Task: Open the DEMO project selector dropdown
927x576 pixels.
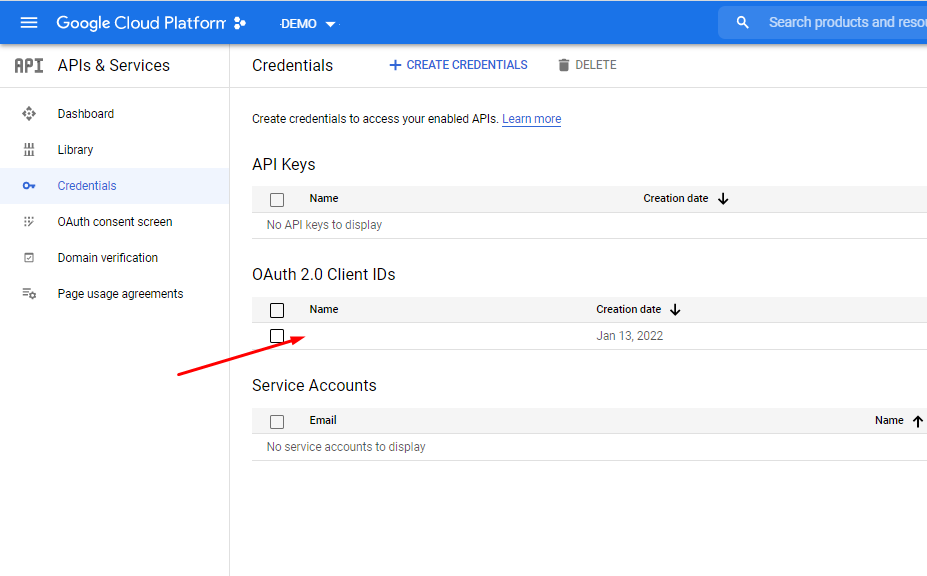Action: point(308,24)
